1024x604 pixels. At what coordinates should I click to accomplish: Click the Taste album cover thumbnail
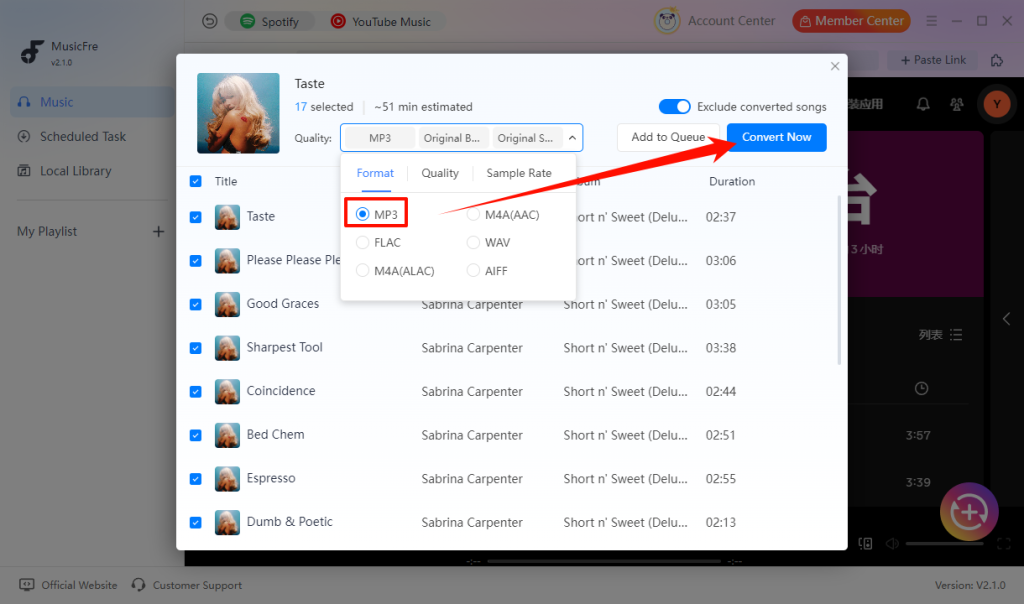tap(238, 113)
